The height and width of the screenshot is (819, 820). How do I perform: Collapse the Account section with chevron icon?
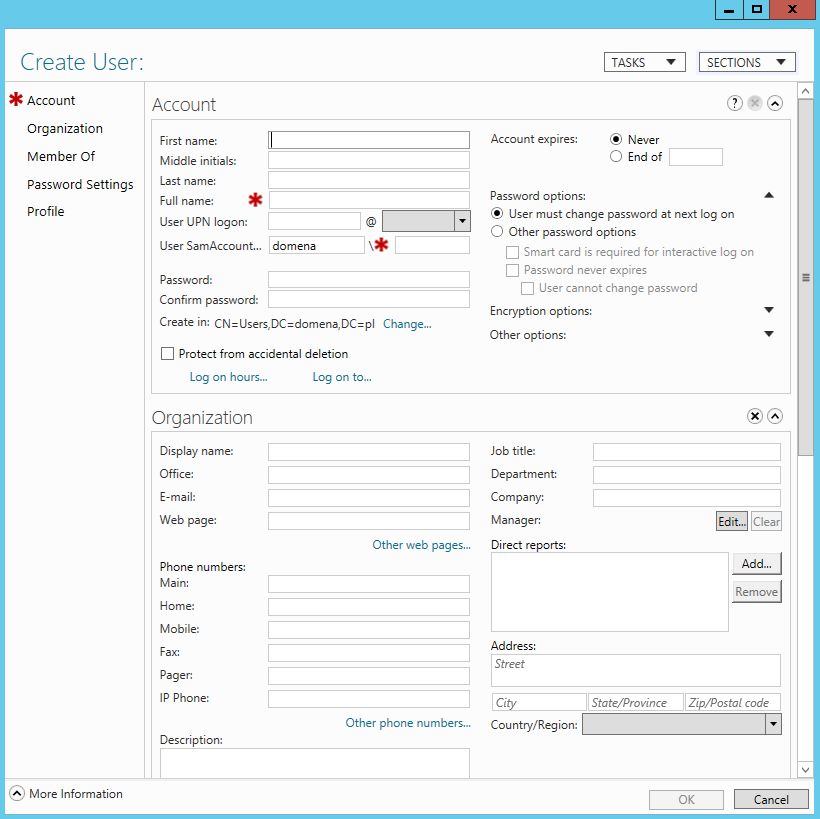pyautogui.click(x=775, y=103)
